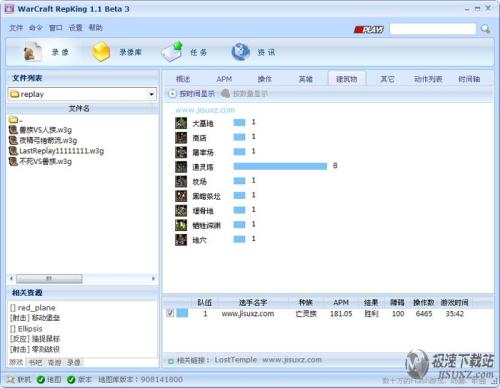500x388 pixels.
Task: Click the 种族 column header
Action: (306, 303)
